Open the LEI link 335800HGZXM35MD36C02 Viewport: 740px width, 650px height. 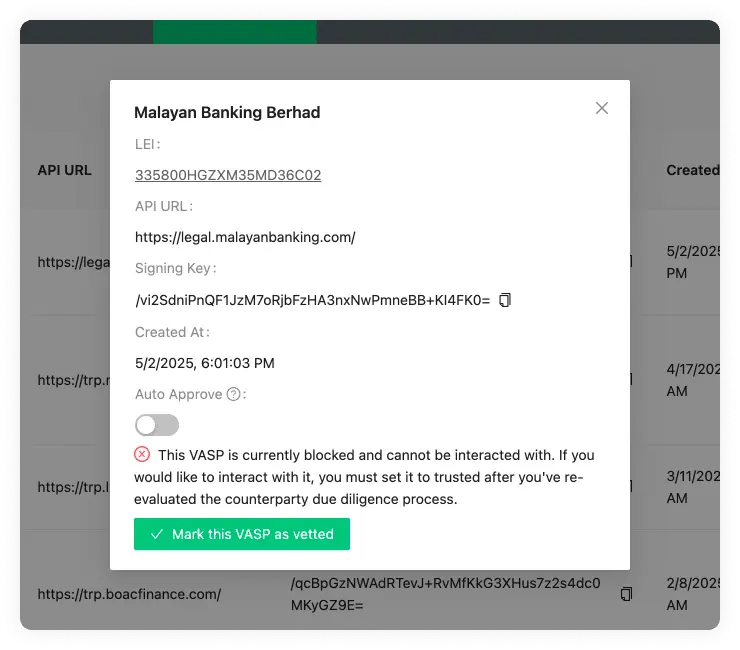click(228, 175)
